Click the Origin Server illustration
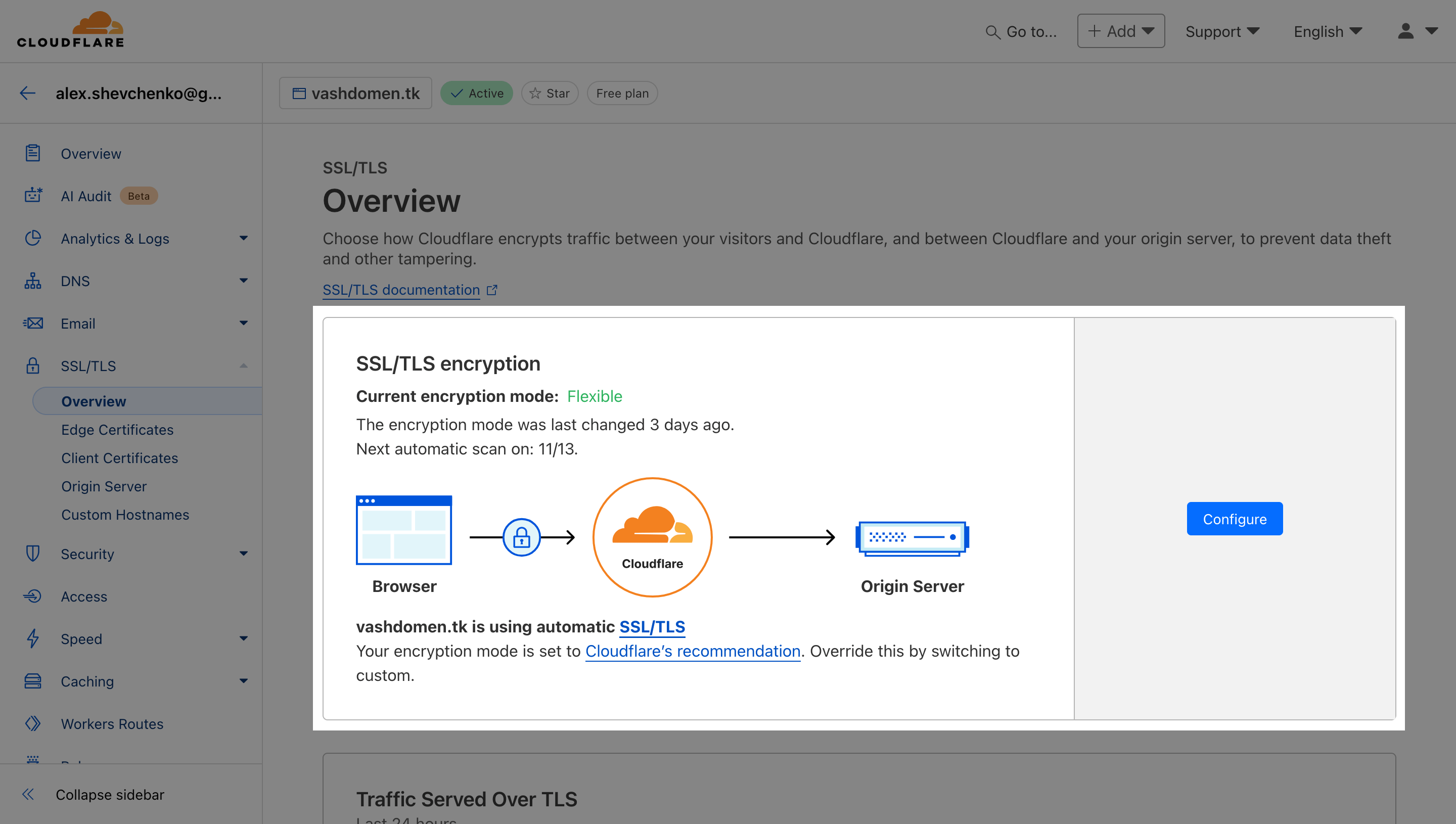 912,538
